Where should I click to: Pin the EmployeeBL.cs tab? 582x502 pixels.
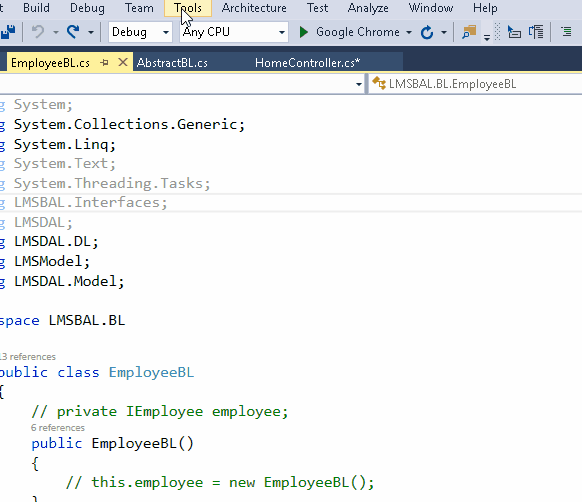click(104, 63)
